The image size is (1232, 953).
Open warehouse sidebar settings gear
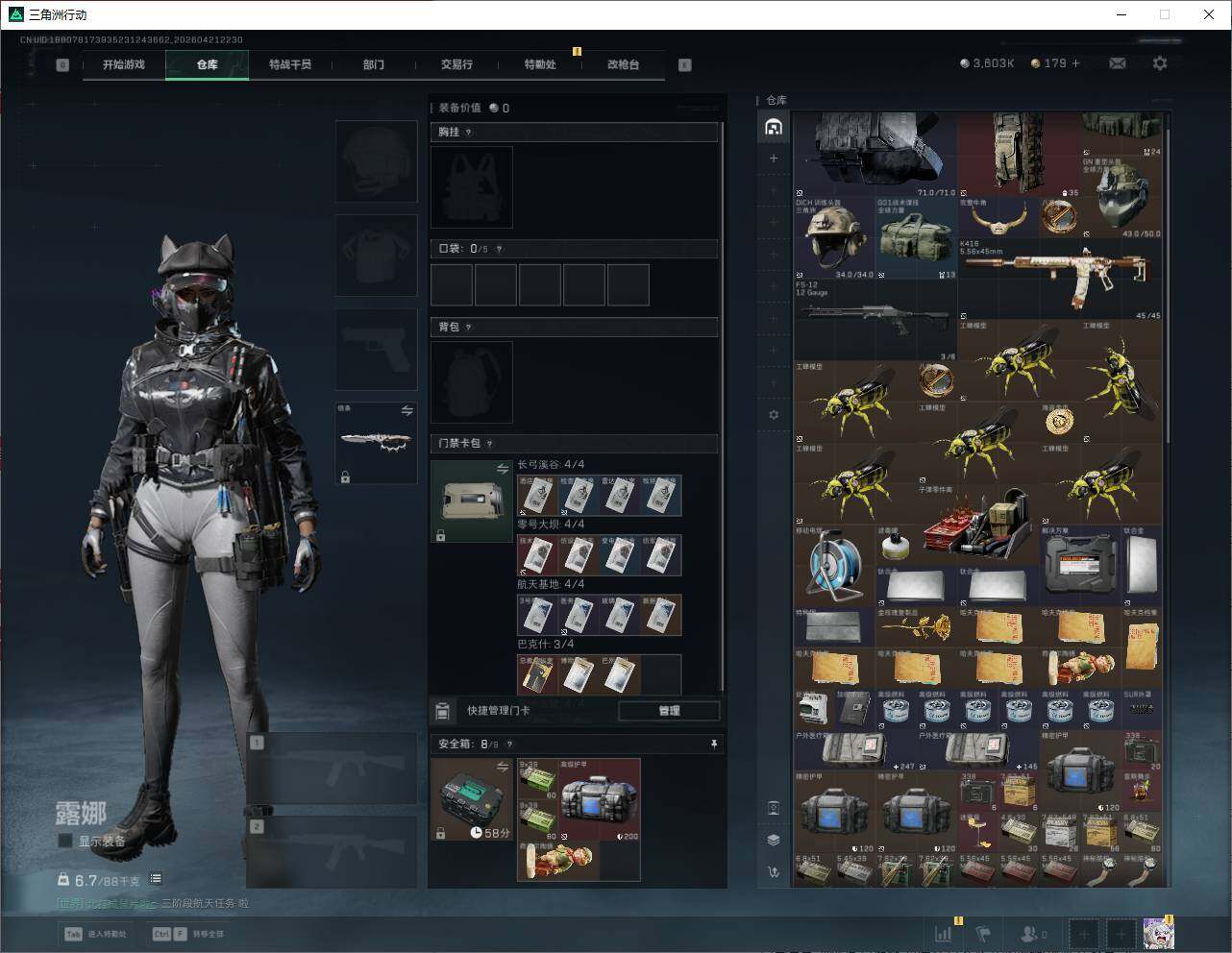tap(774, 415)
